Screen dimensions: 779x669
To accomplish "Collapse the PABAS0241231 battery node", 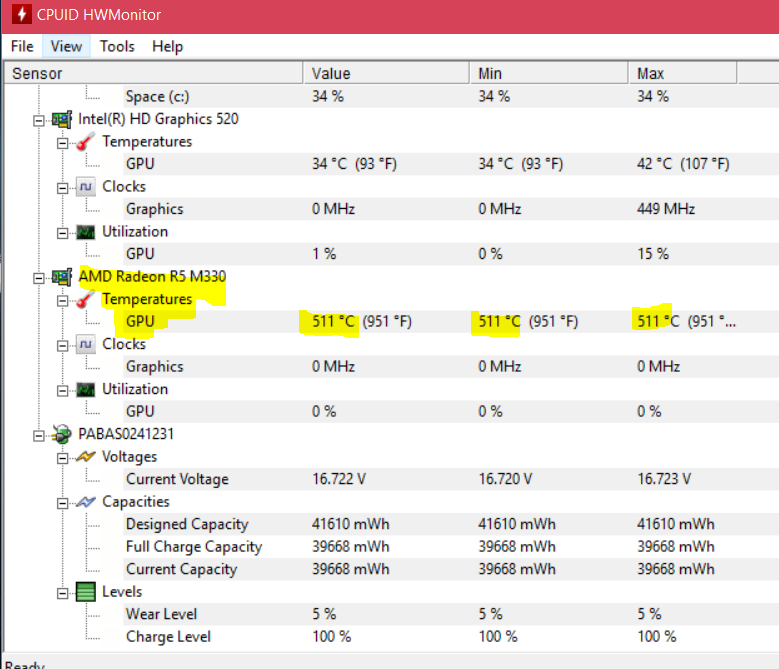I will (x=39, y=436).
